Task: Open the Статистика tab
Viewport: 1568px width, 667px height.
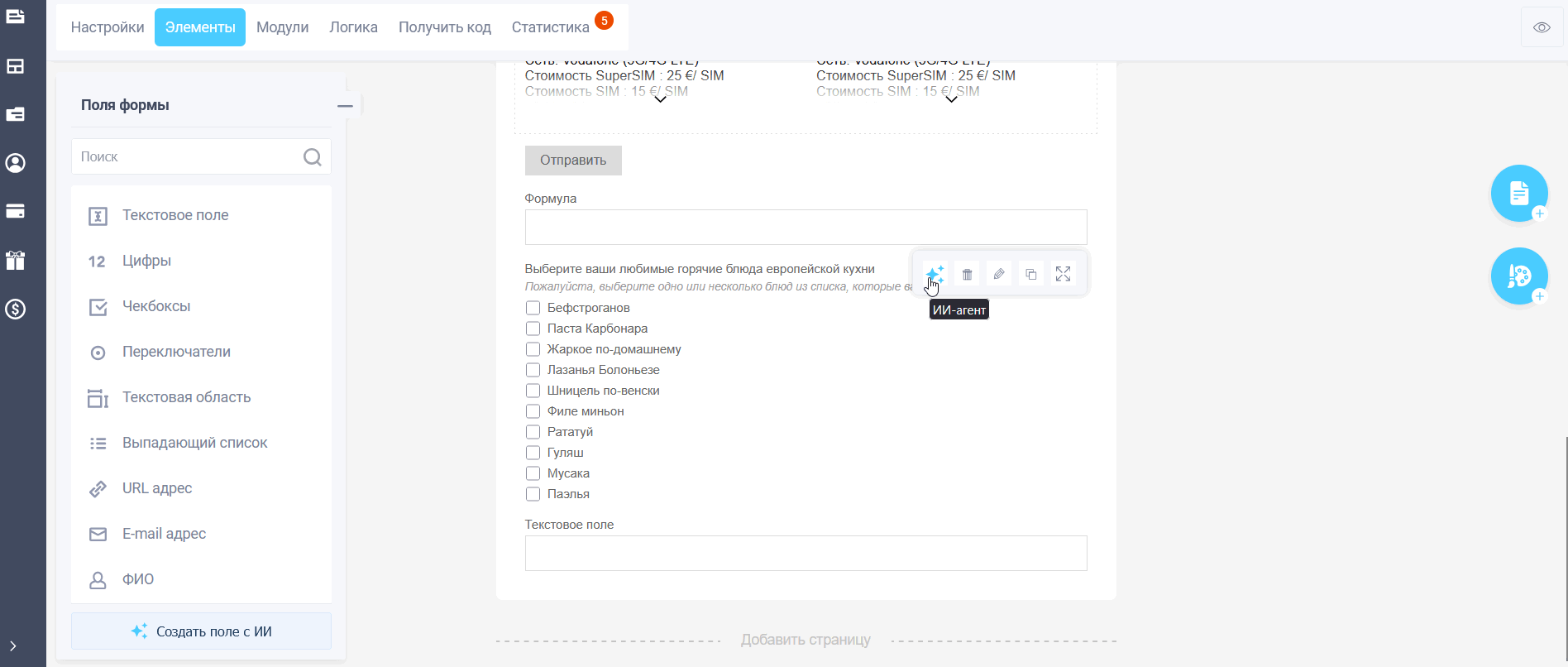Action: 551,27
